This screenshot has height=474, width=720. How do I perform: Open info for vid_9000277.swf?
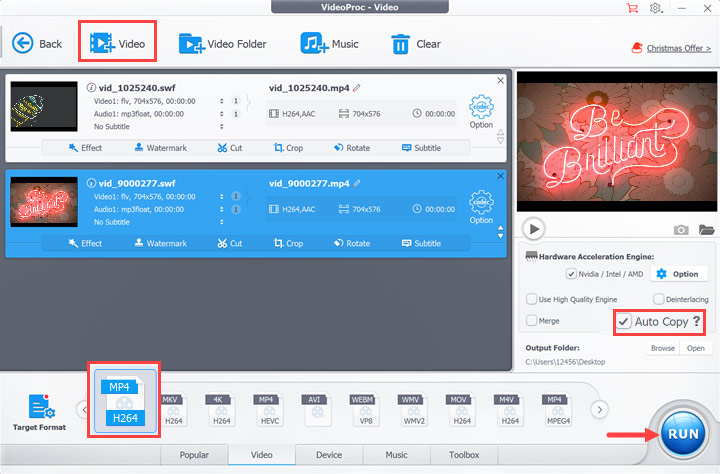click(x=91, y=183)
